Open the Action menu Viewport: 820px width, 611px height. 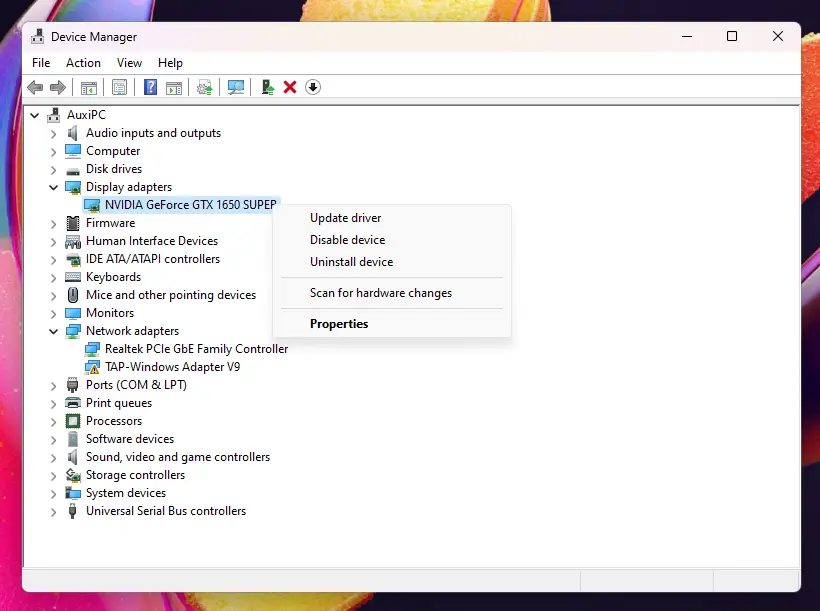coord(83,63)
